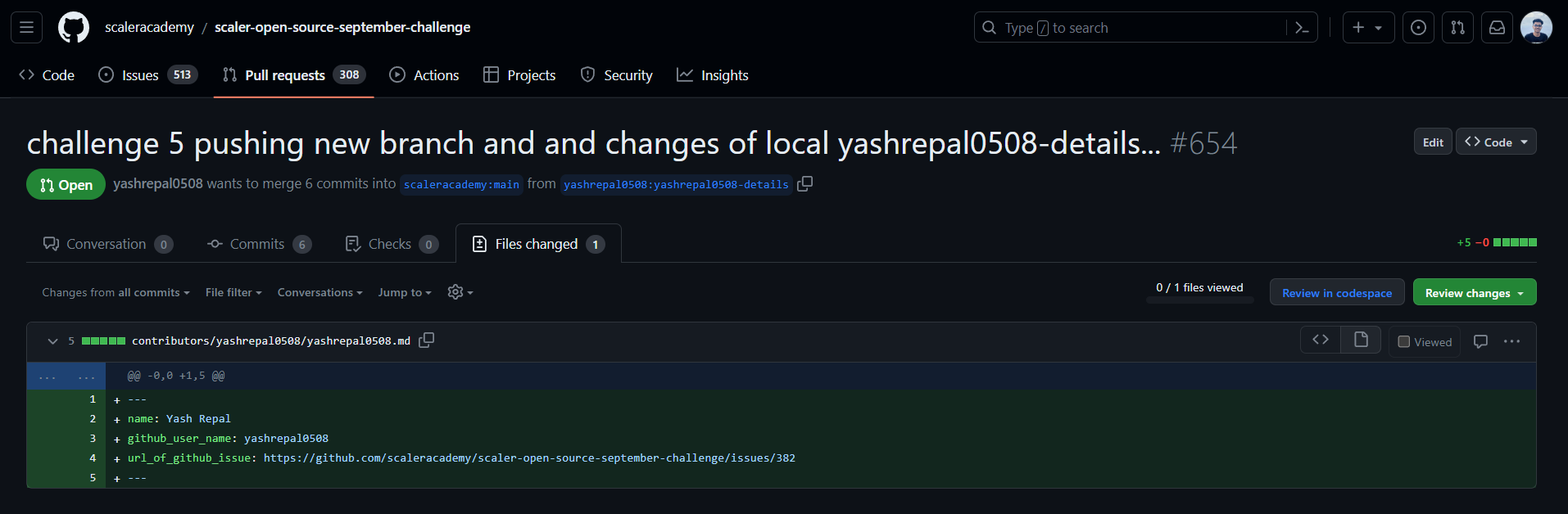Copy the path of yashrepal0508.md file

tap(426, 340)
